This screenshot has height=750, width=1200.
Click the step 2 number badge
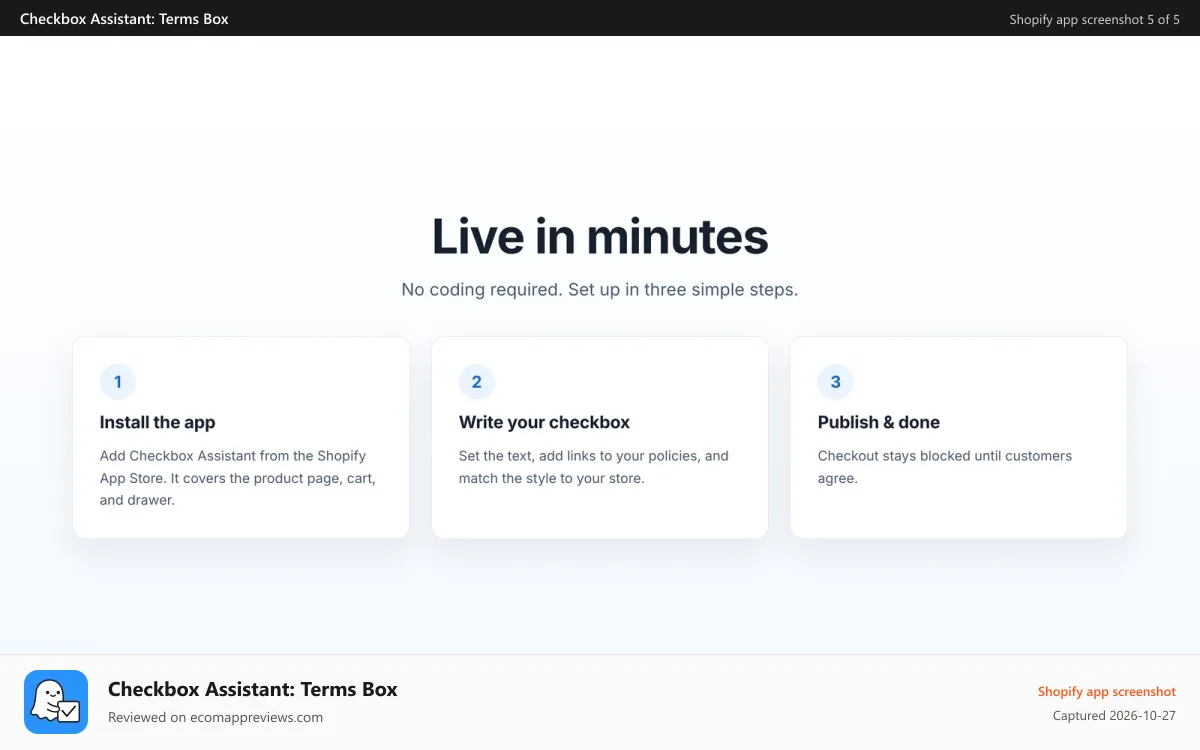[477, 382]
